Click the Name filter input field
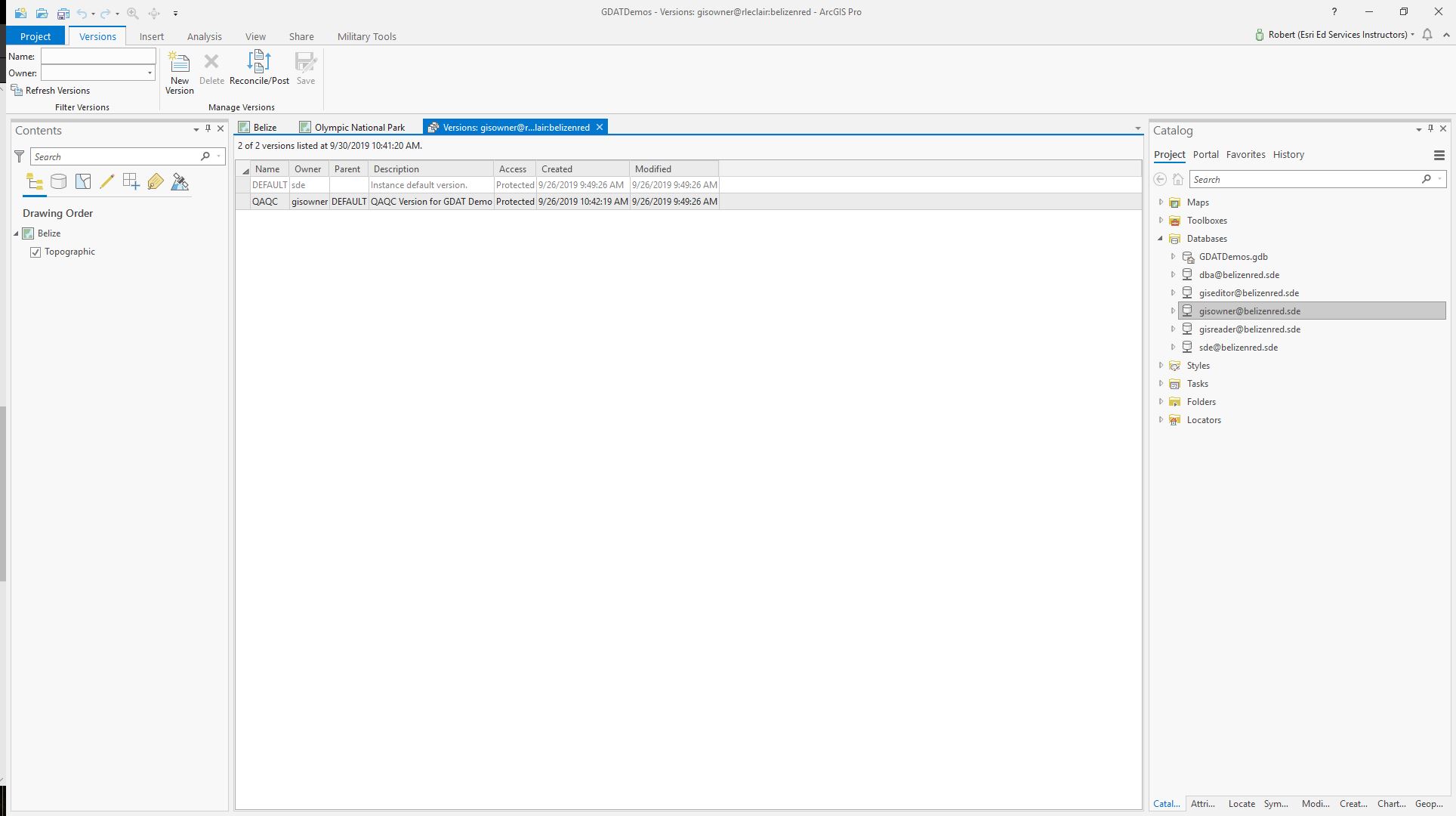1456x816 pixels. pyautogui.click(x=98, y=57)
